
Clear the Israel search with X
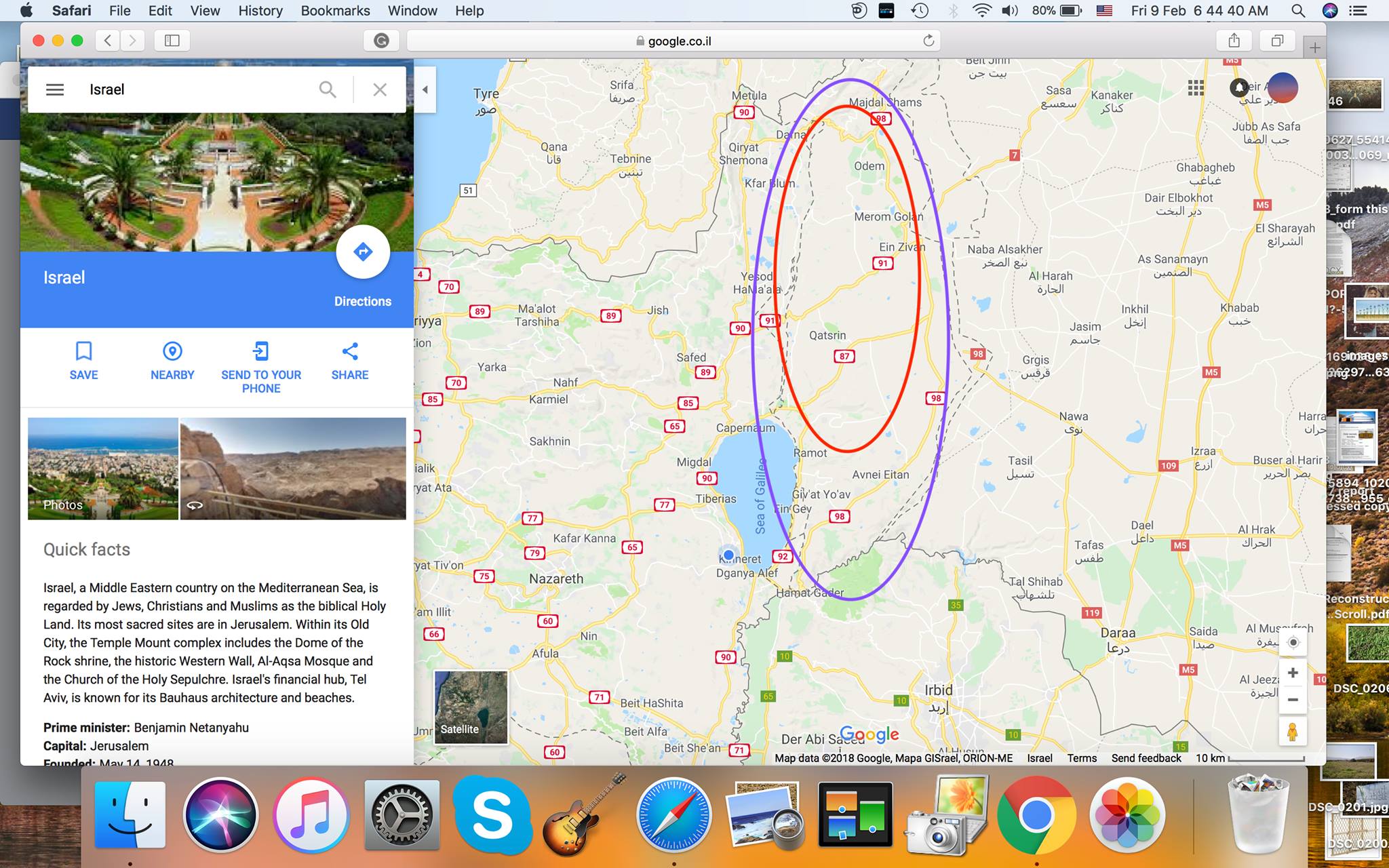tap(380, 90)
